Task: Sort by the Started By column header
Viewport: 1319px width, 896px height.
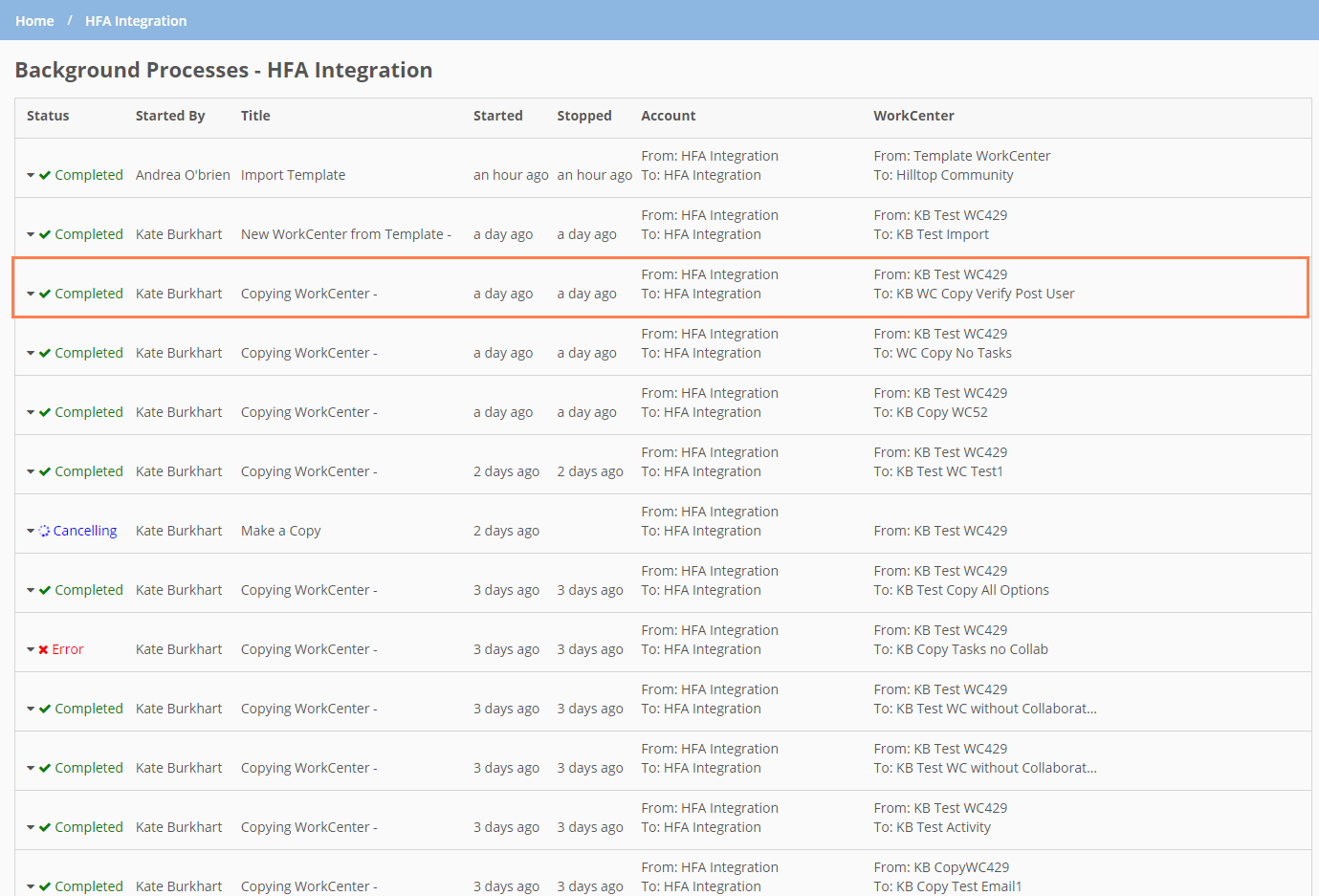Action: [x=170, y=116]
